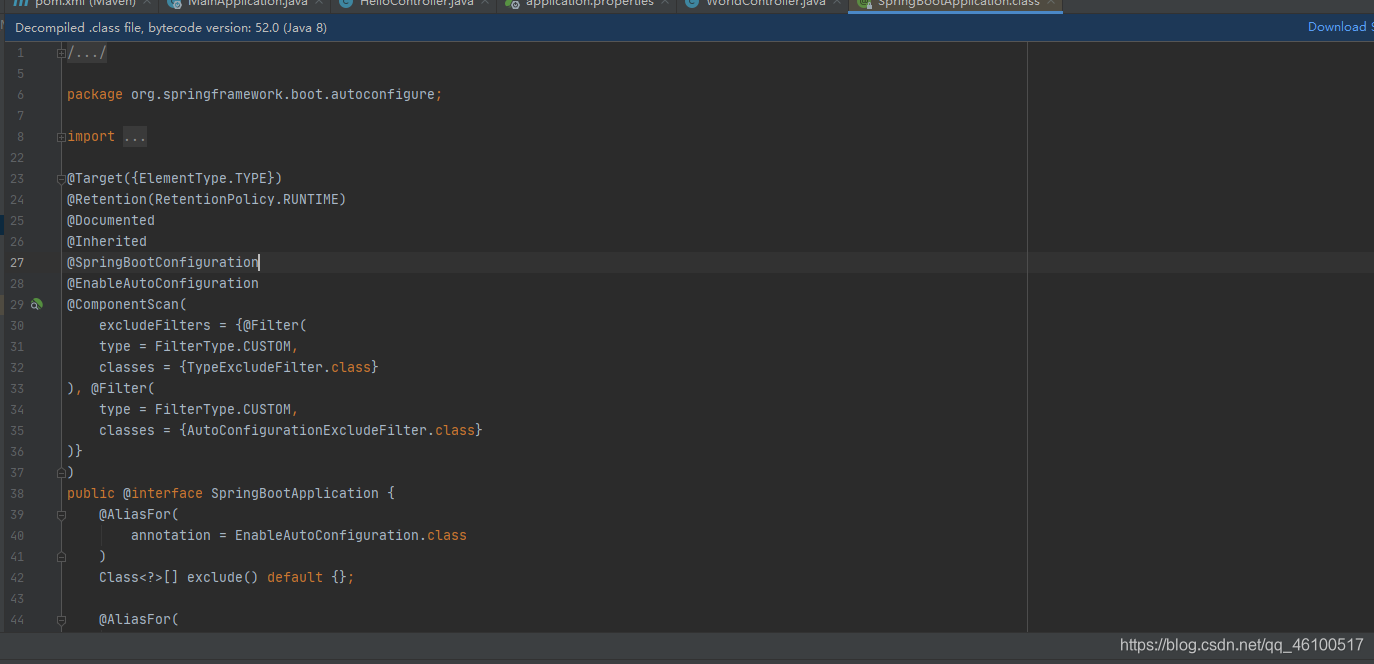Click the Download Sources link in banner
The height and width of the screenshot is (664, 1374).
[x=1340, y=27]
